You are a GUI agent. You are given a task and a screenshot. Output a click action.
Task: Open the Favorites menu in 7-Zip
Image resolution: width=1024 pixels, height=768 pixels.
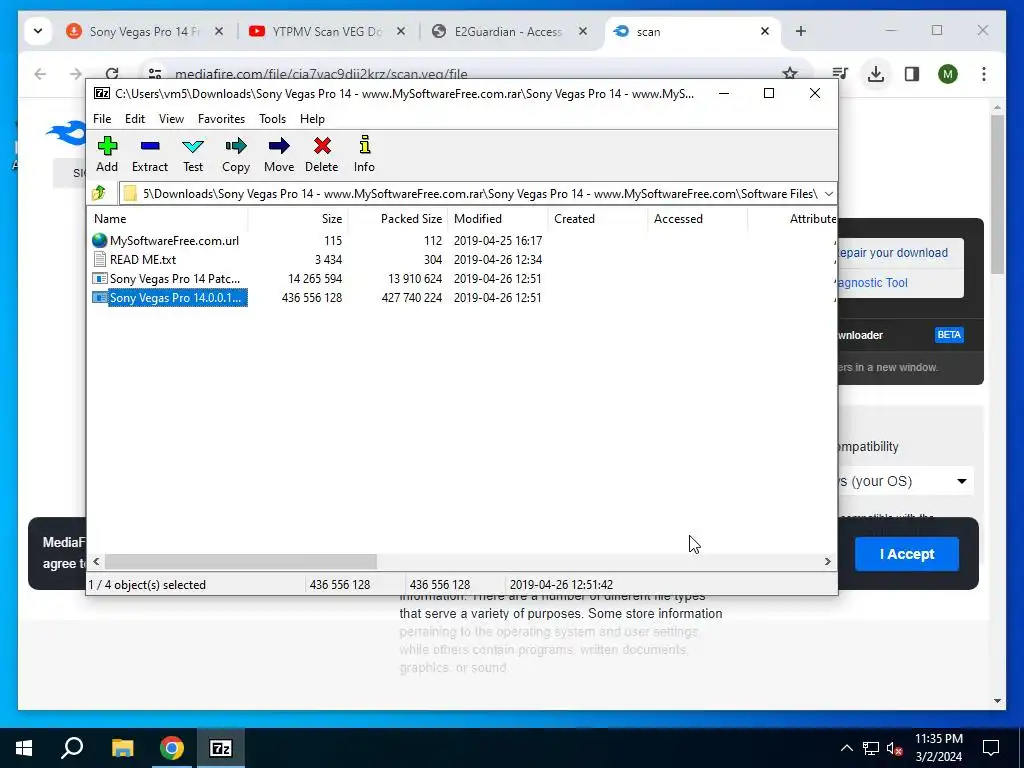221,119
